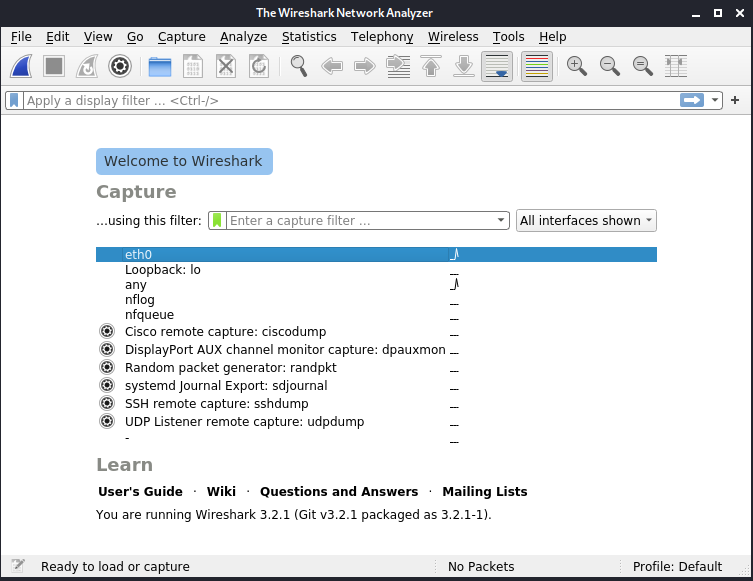Open the Statistics menu
This screenshot has width=753, height=581.
tap(309, 37)
